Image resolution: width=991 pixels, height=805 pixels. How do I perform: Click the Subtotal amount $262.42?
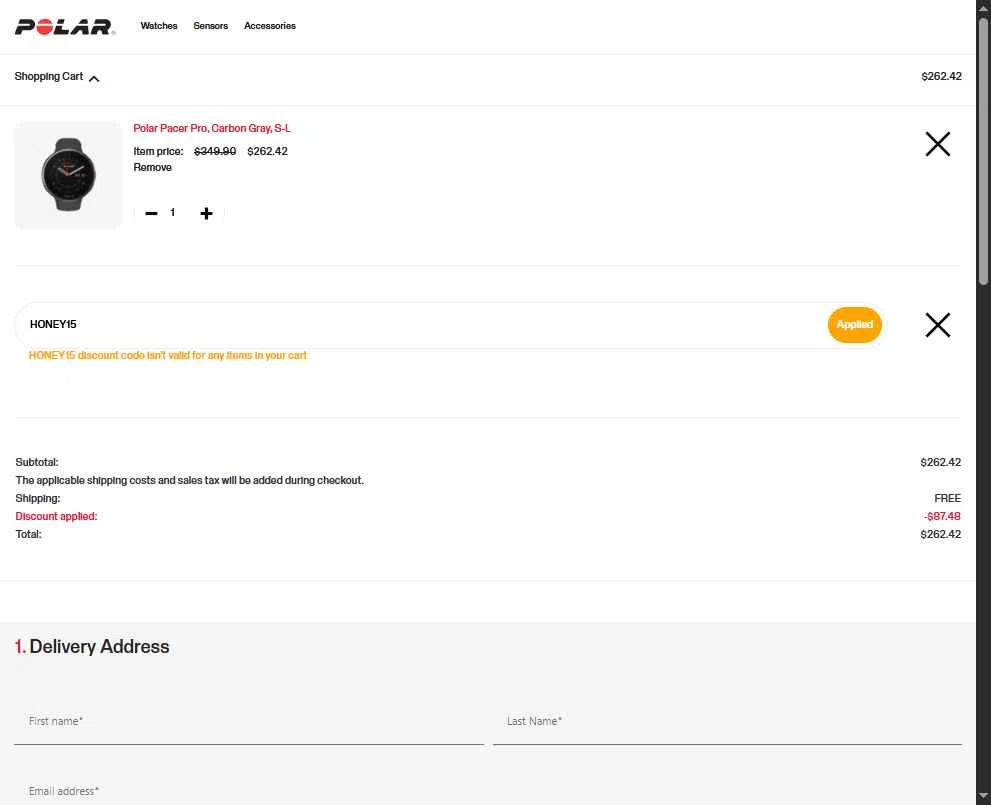pos(940,463)
